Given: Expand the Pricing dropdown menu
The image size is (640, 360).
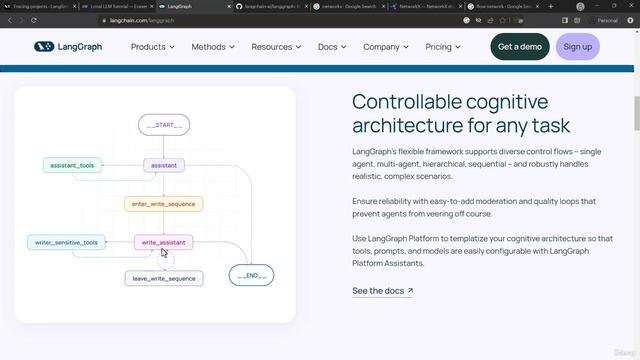Looking at the screenshot, I should [443, 47].
